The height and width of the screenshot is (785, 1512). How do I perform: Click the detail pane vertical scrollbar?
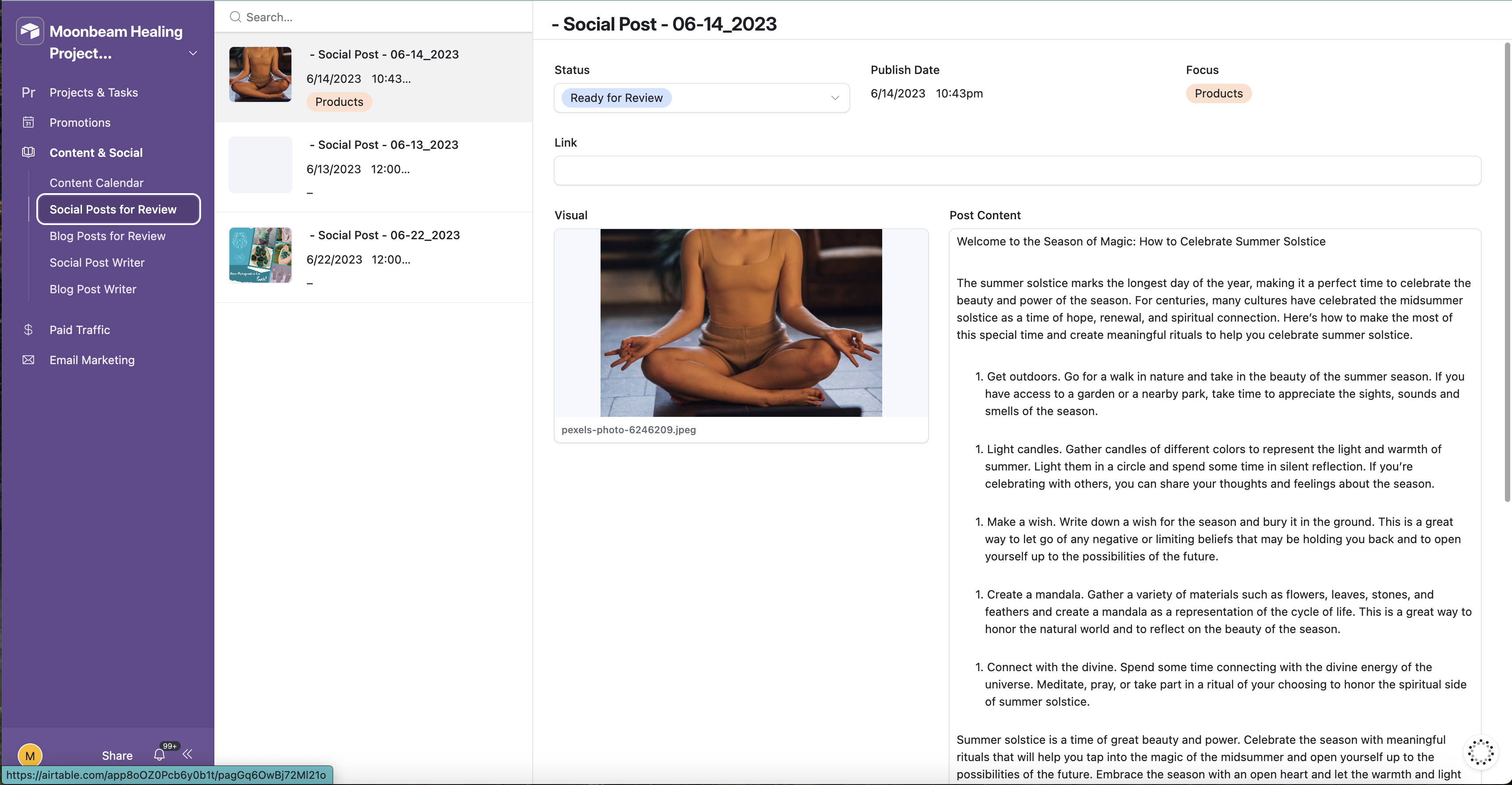click(1507, 272)
